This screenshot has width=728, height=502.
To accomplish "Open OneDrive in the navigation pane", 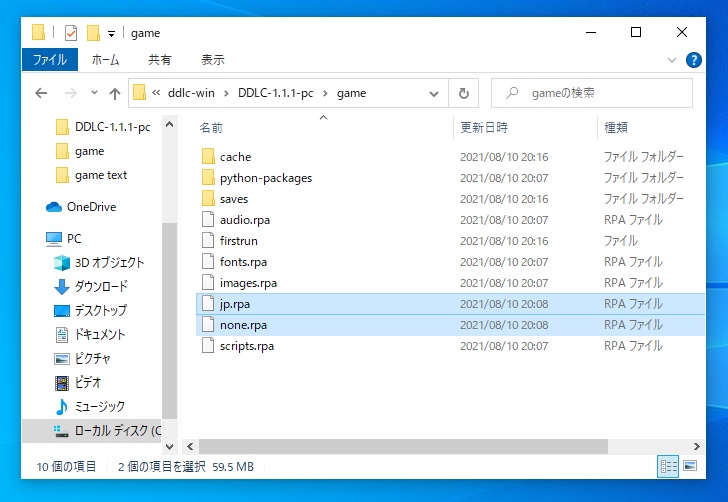I will (x=81, y=207).
